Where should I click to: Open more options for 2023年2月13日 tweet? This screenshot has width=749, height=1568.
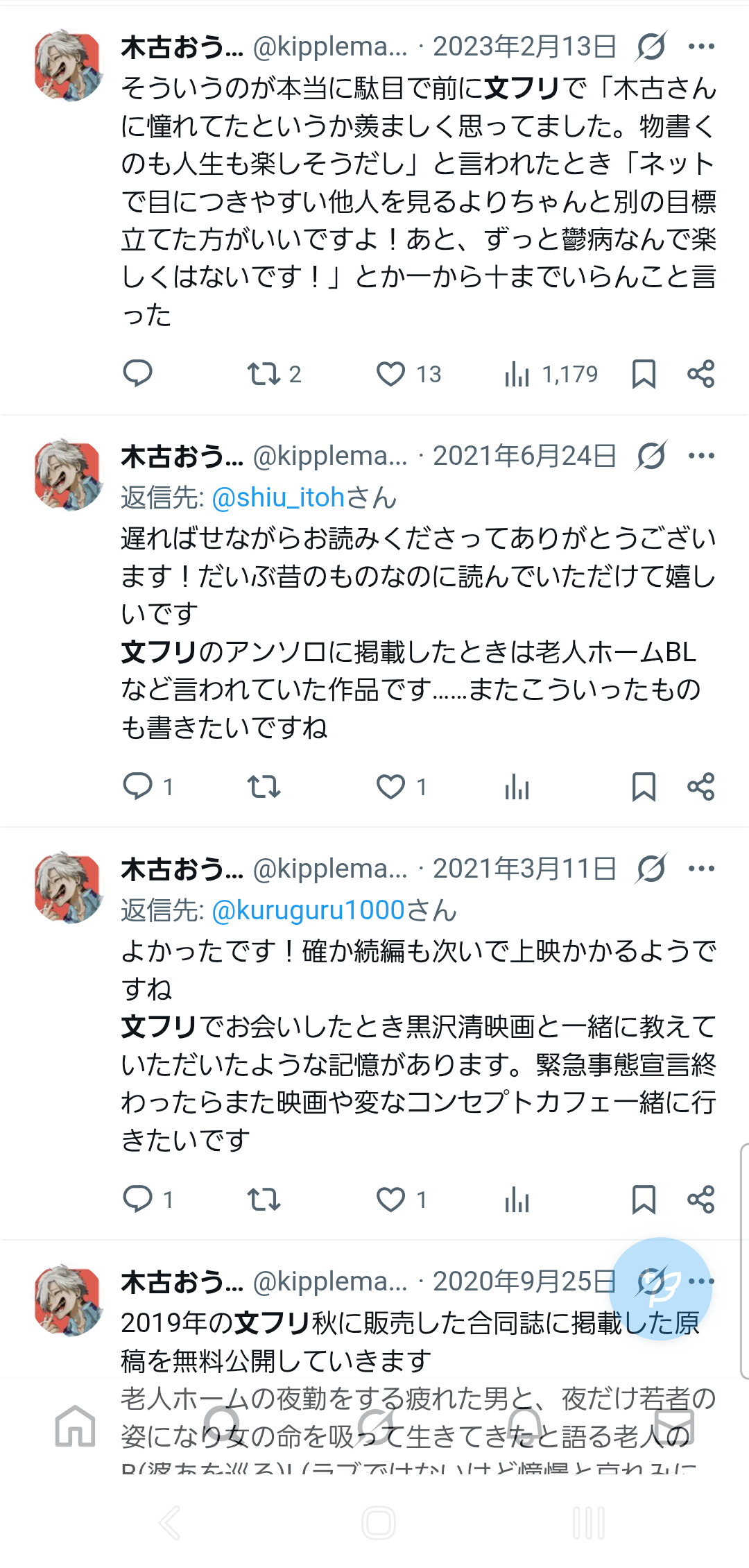pos(701,46)
